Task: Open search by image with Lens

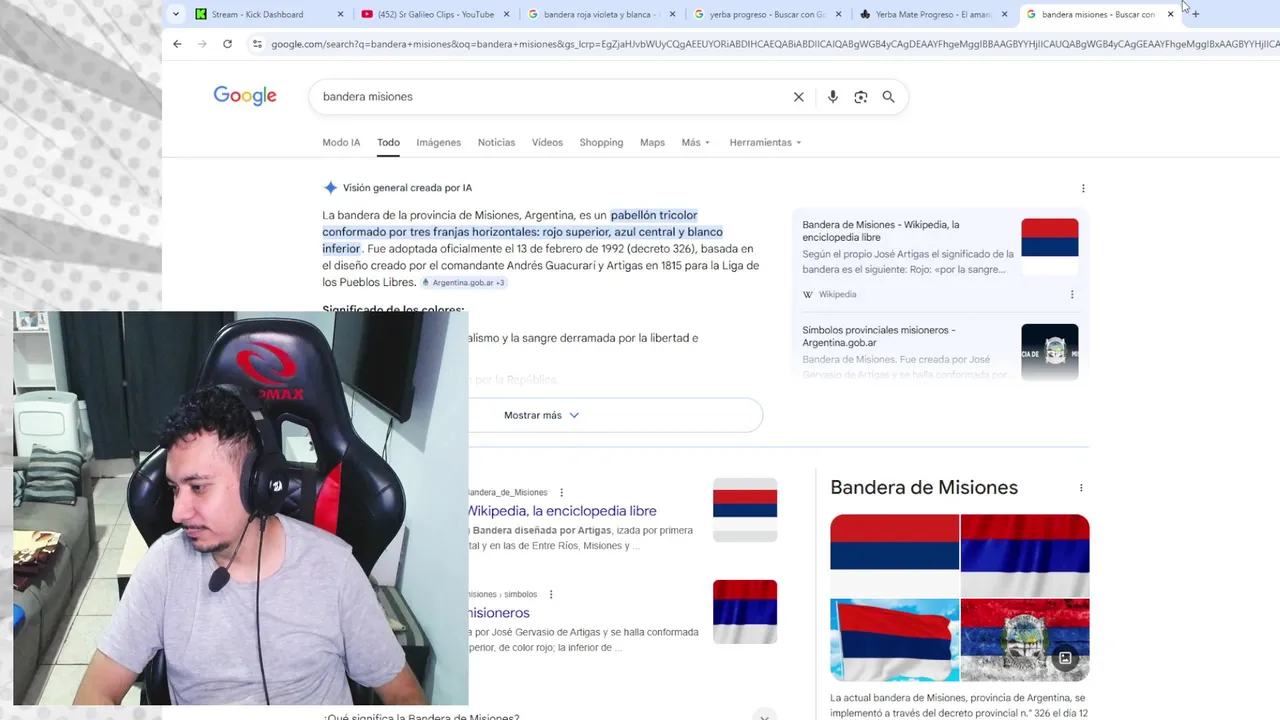Action: click(860, 97)
